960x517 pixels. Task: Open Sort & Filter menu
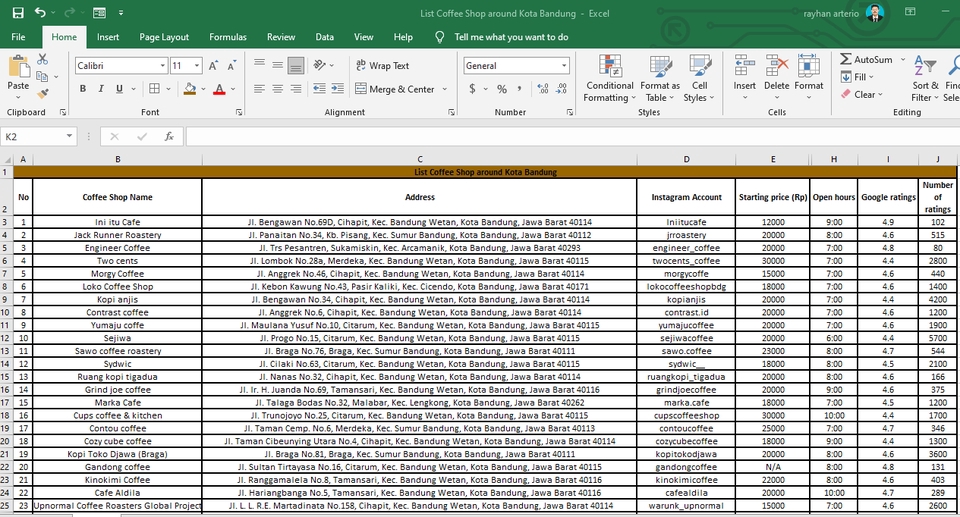[925, 78]
